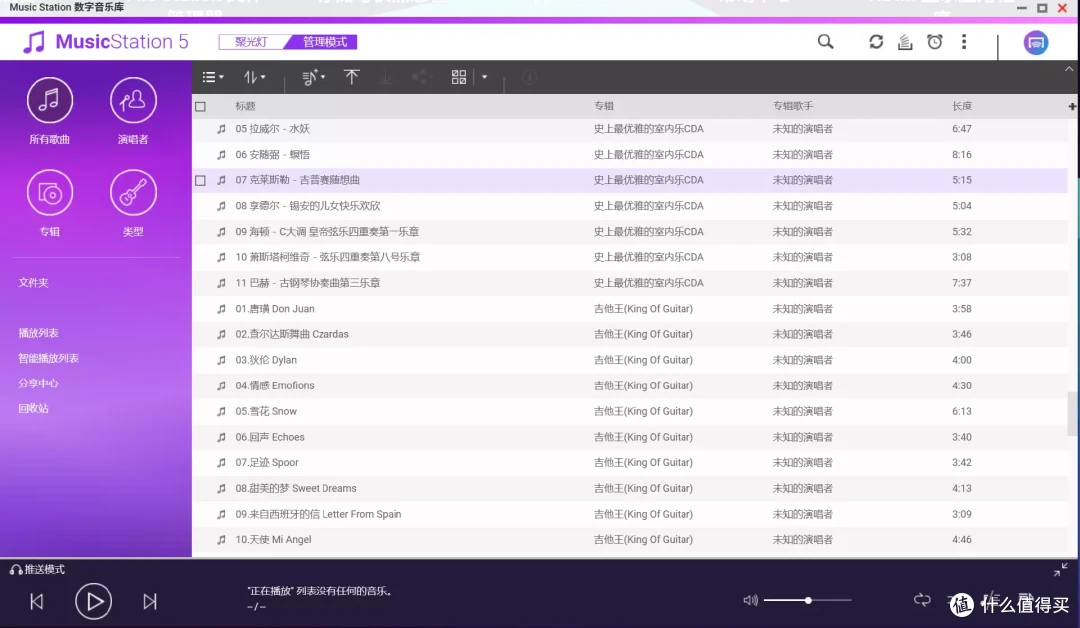Open 分享中心 in sidebar

(39, 383)
